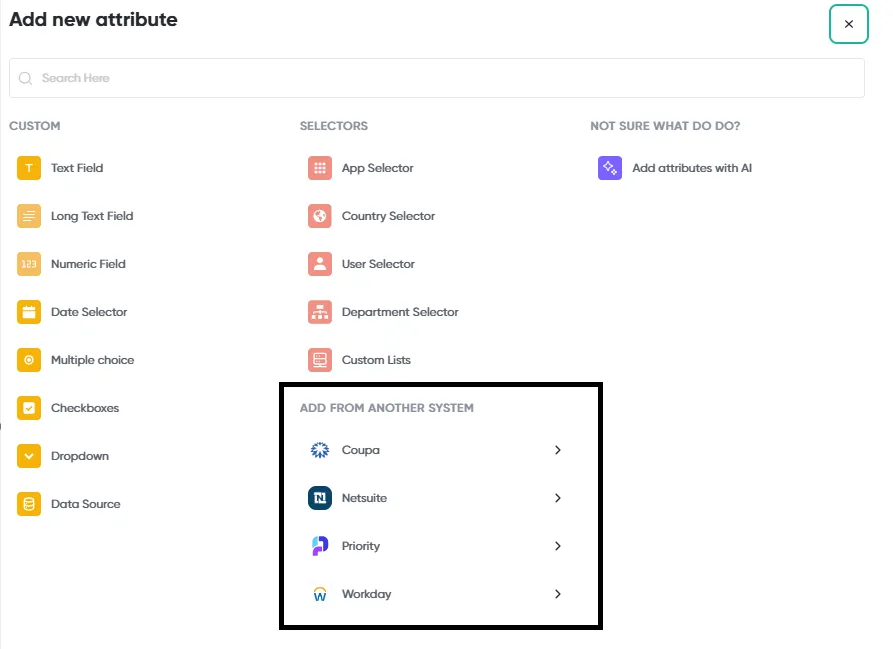
Task: Choose the Date Selector label
Action: pos(89,312)
